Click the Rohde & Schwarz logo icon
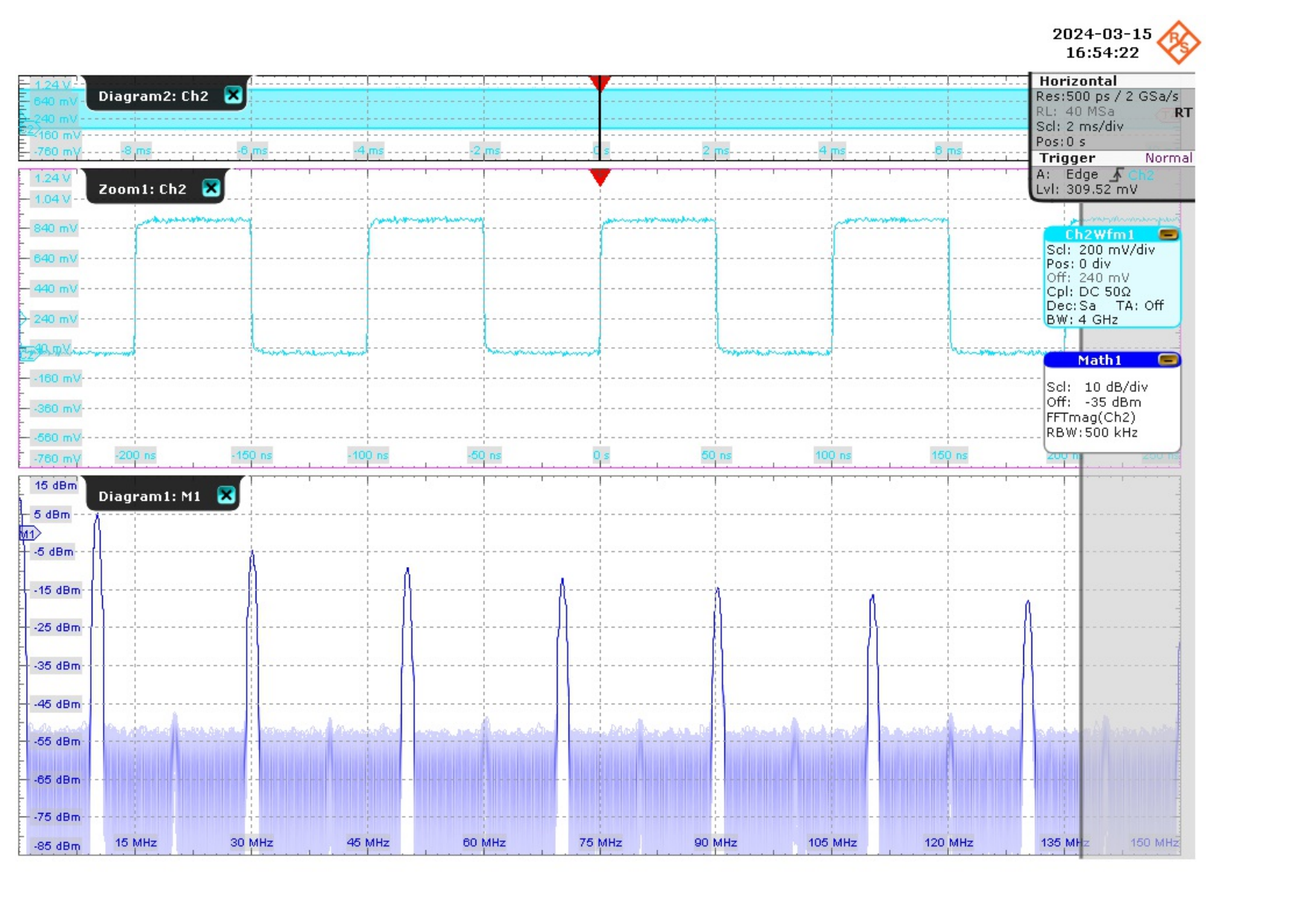The image size is (1308, 924). point(1178,42)
